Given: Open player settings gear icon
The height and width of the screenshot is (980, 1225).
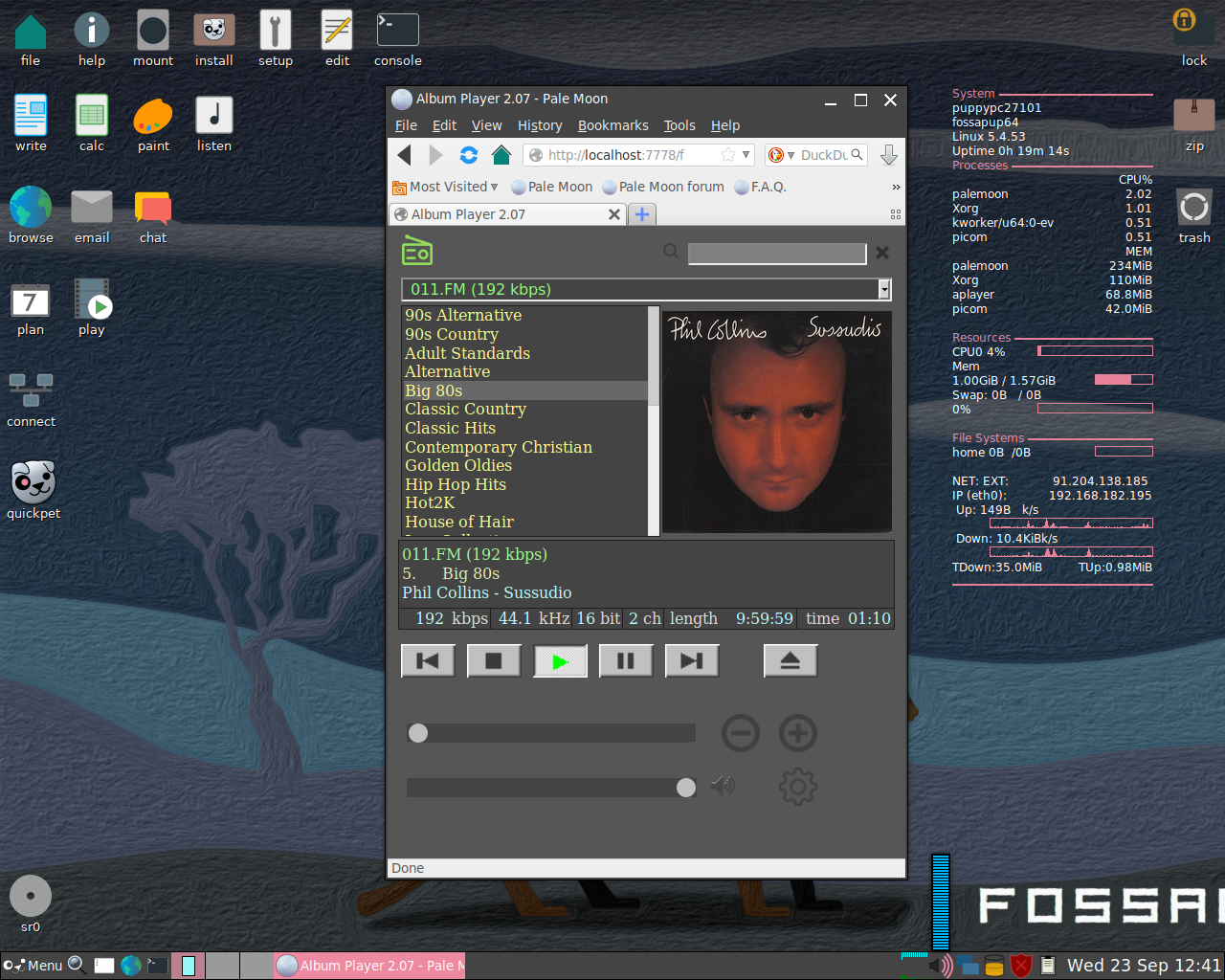Looking at the screenshot, I should pyautogui.click(x=798, y=787).
